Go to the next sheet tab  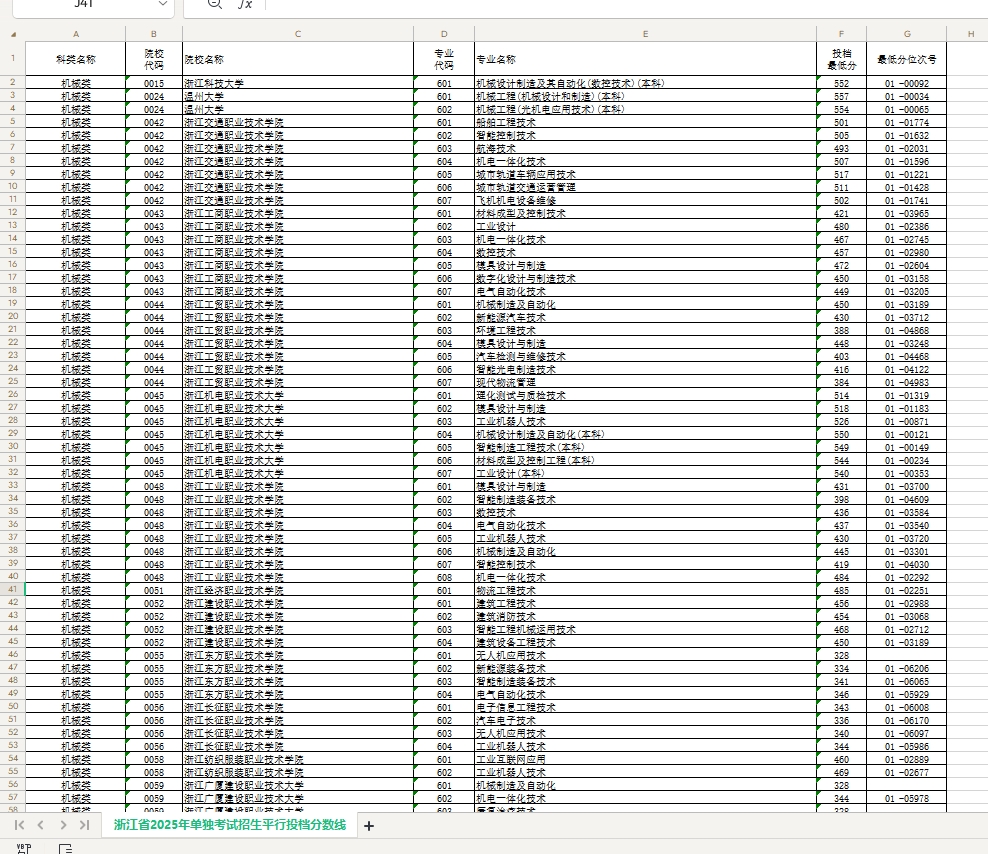point(63,825)
